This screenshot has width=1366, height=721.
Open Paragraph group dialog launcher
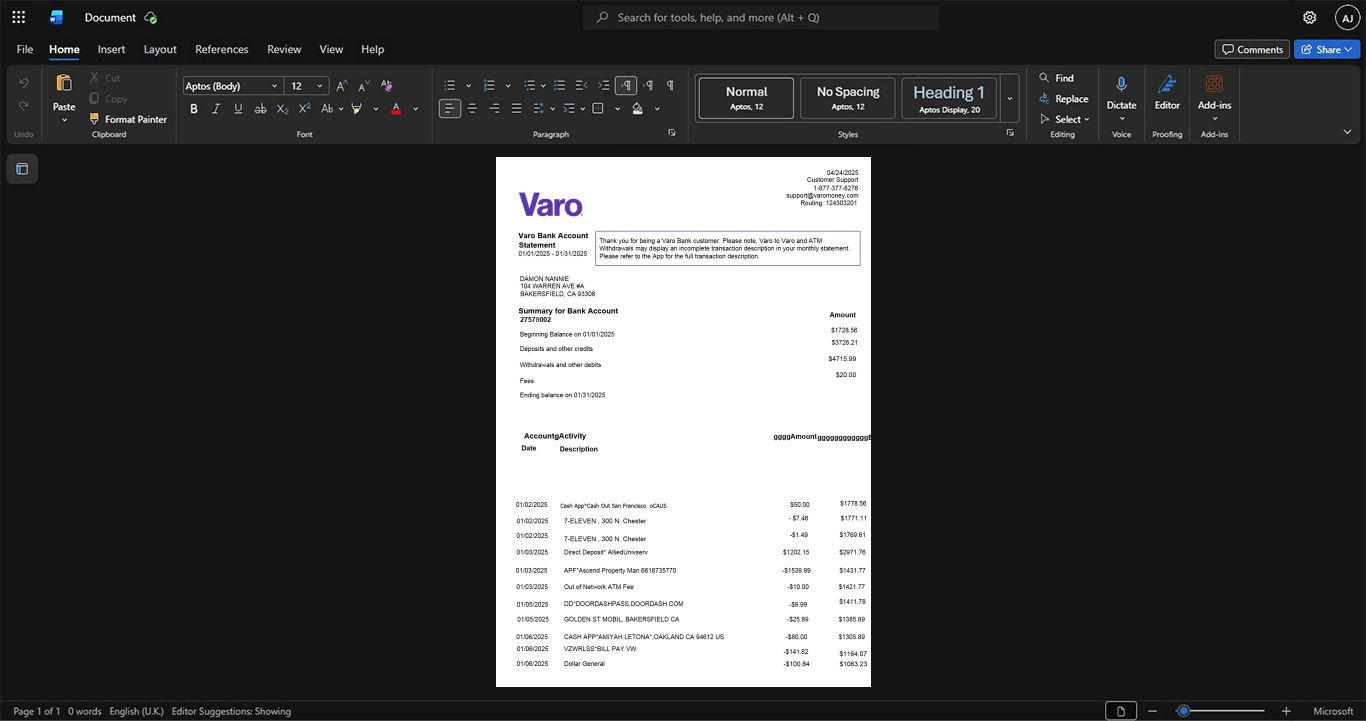tap(671, 133)
